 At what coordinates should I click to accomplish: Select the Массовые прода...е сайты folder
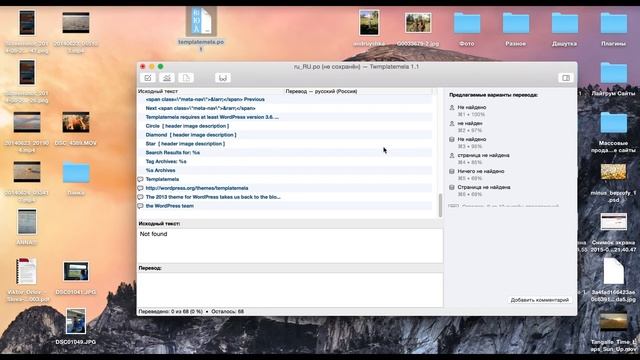tap(613, 123)
